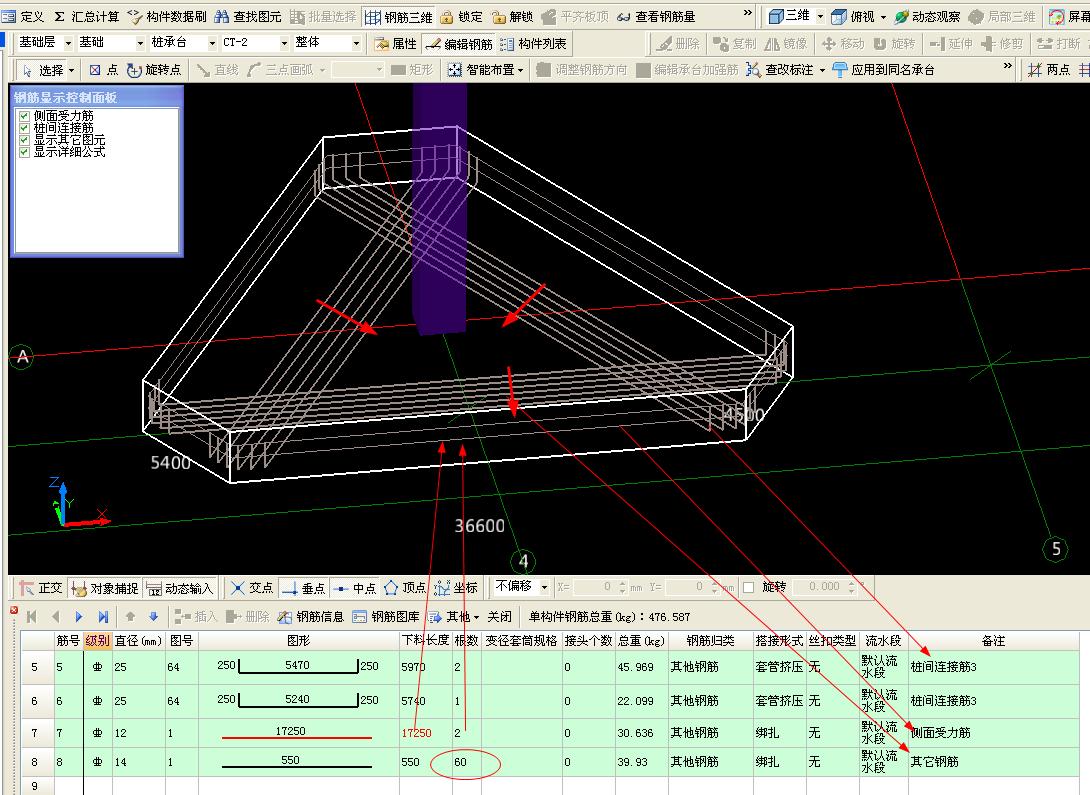The image size is (1090, 795).
Task: Toggle 桩间连接筋 checkbox
Action: pos(25,129)
